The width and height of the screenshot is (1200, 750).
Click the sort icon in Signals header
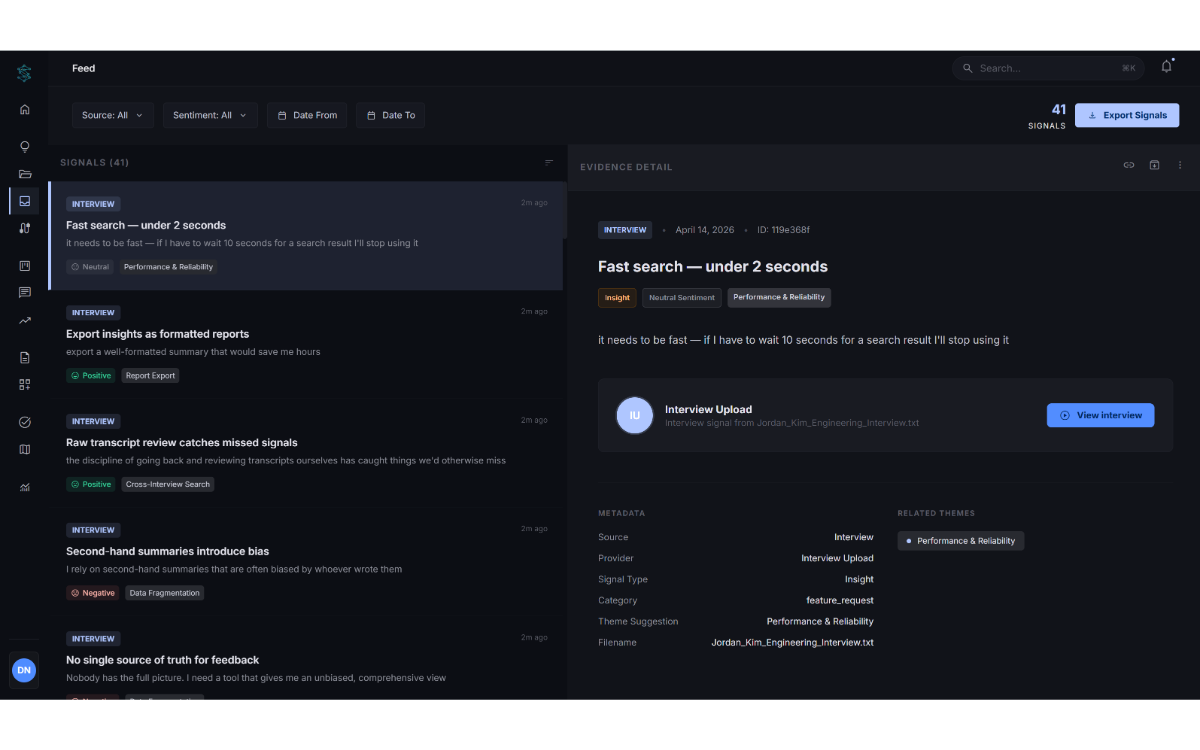(x=549, y=162)
